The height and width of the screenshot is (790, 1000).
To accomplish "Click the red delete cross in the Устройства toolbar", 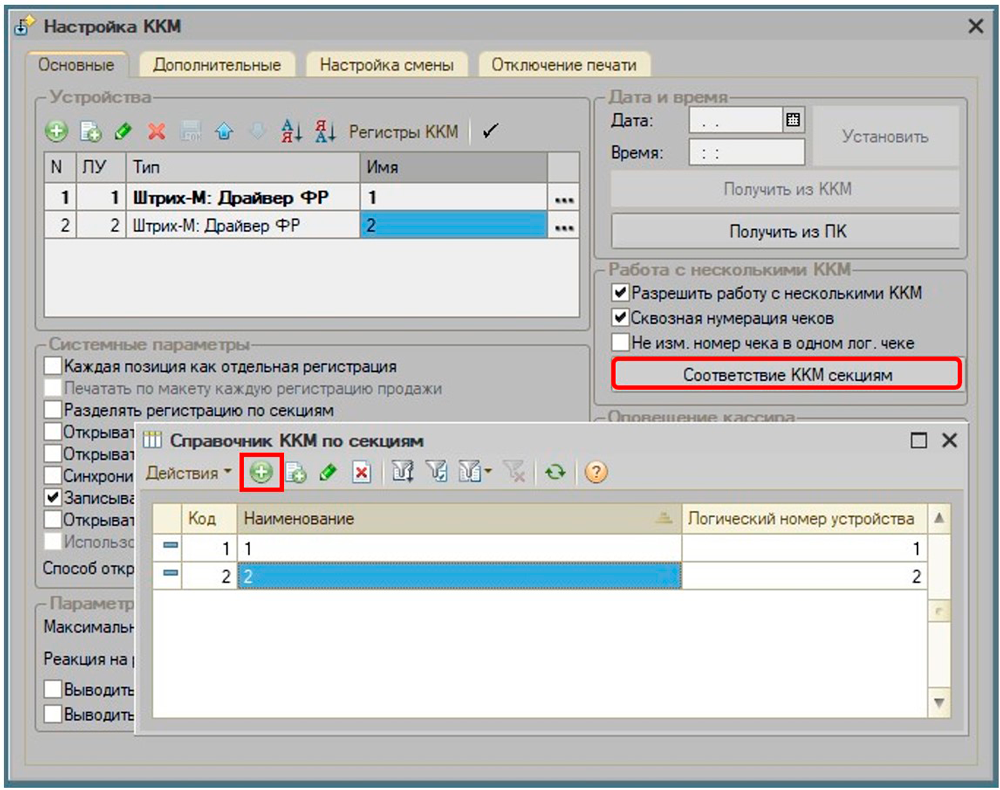I will pyautogui.click(x=157, y=132).
